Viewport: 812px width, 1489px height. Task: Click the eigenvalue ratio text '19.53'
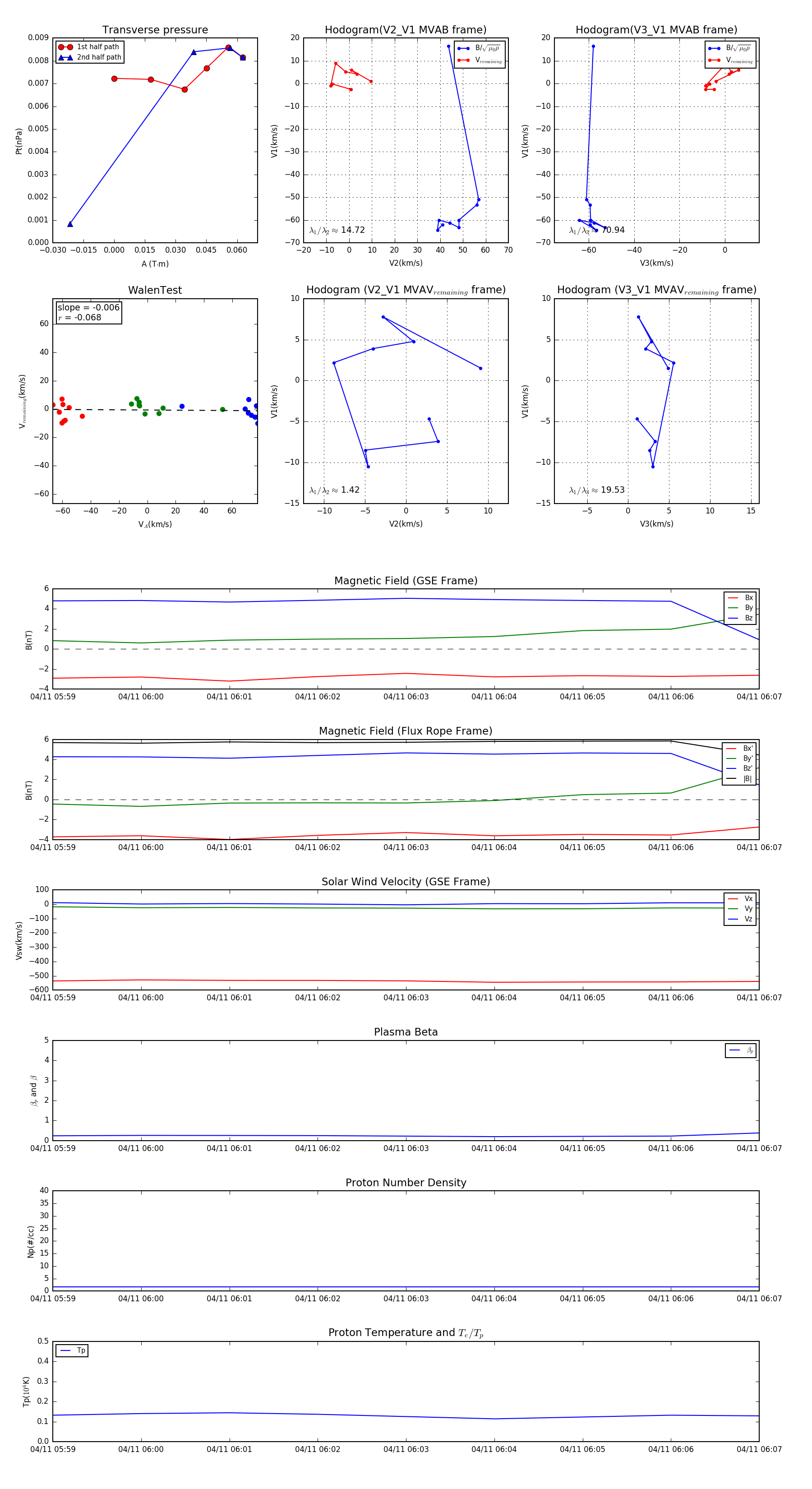(613, 490)
